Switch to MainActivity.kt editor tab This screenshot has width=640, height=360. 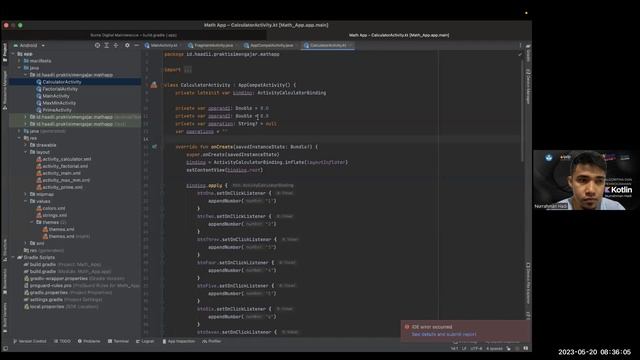pyautogui.click(x=163, y=45)
